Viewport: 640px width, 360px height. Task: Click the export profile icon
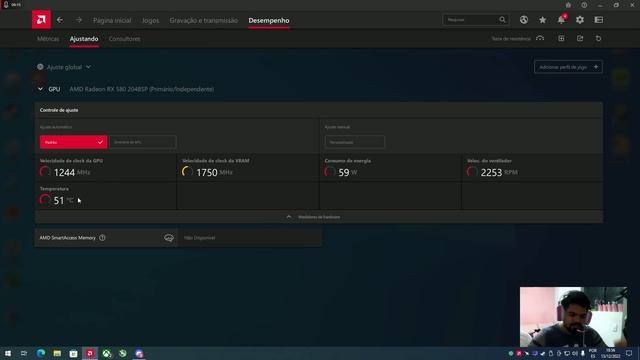(x=580, y=38)
